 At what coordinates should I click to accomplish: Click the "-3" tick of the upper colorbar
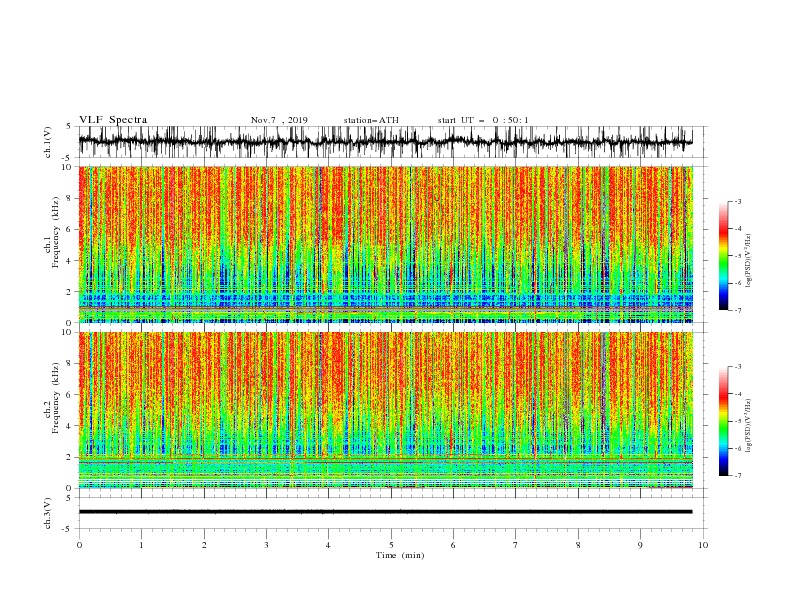coord(737,201)
